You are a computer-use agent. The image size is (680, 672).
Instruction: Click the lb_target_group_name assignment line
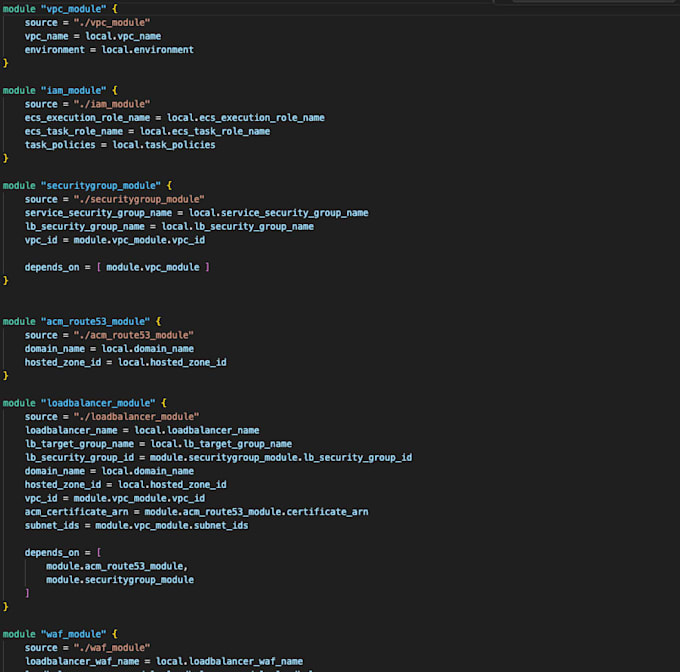158,444
